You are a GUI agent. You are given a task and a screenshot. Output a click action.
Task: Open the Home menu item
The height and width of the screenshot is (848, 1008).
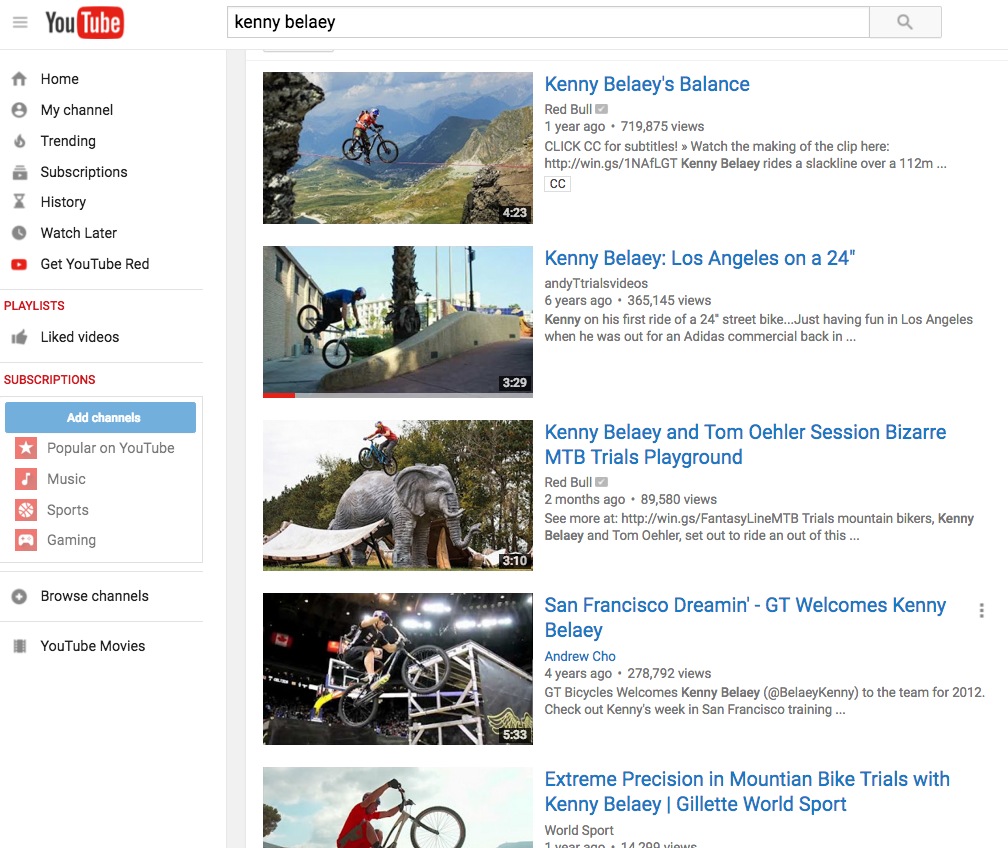point(60,79)
